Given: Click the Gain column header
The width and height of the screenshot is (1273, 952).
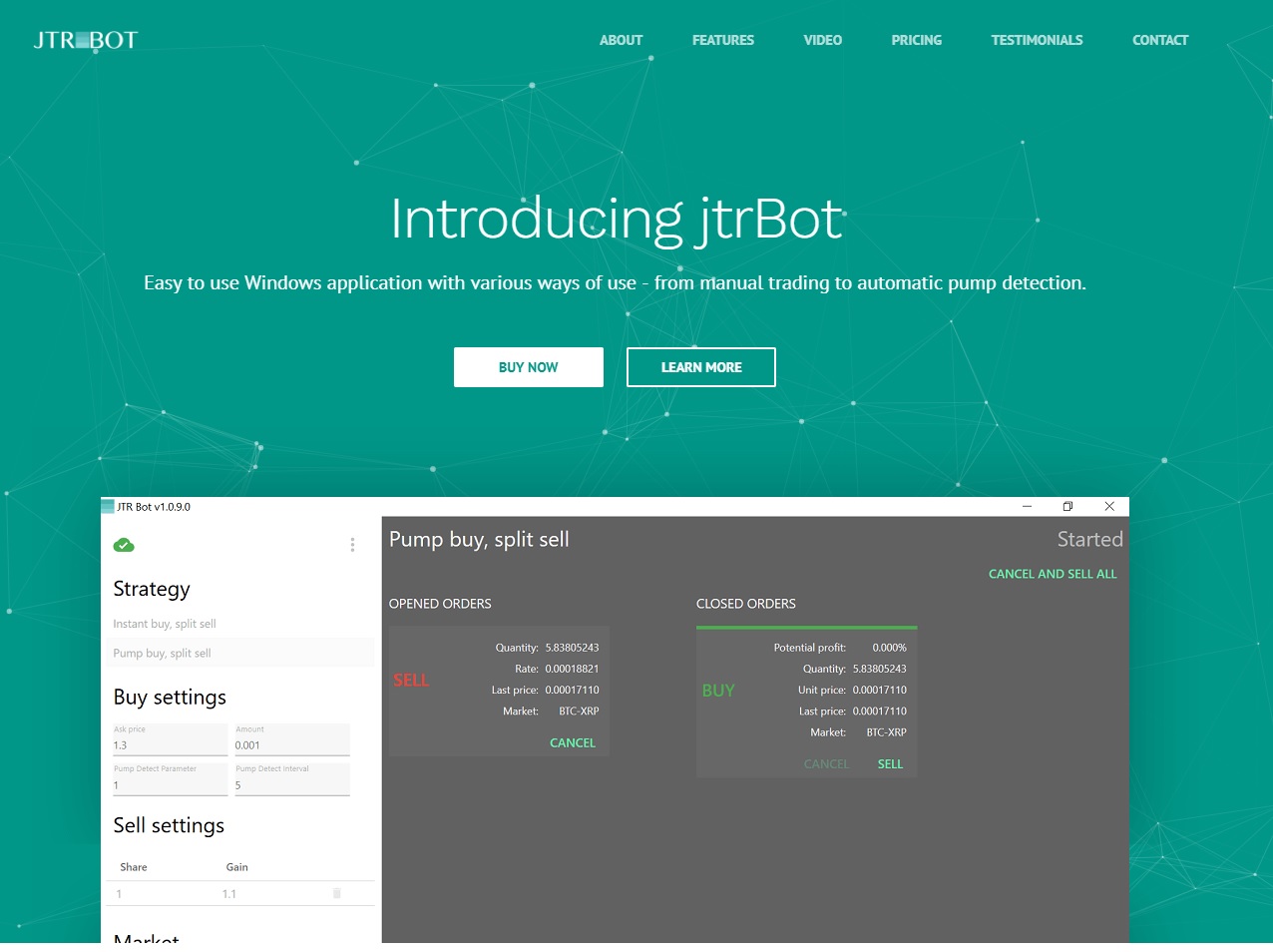Looking at the screenshot, I should (237, 867).
